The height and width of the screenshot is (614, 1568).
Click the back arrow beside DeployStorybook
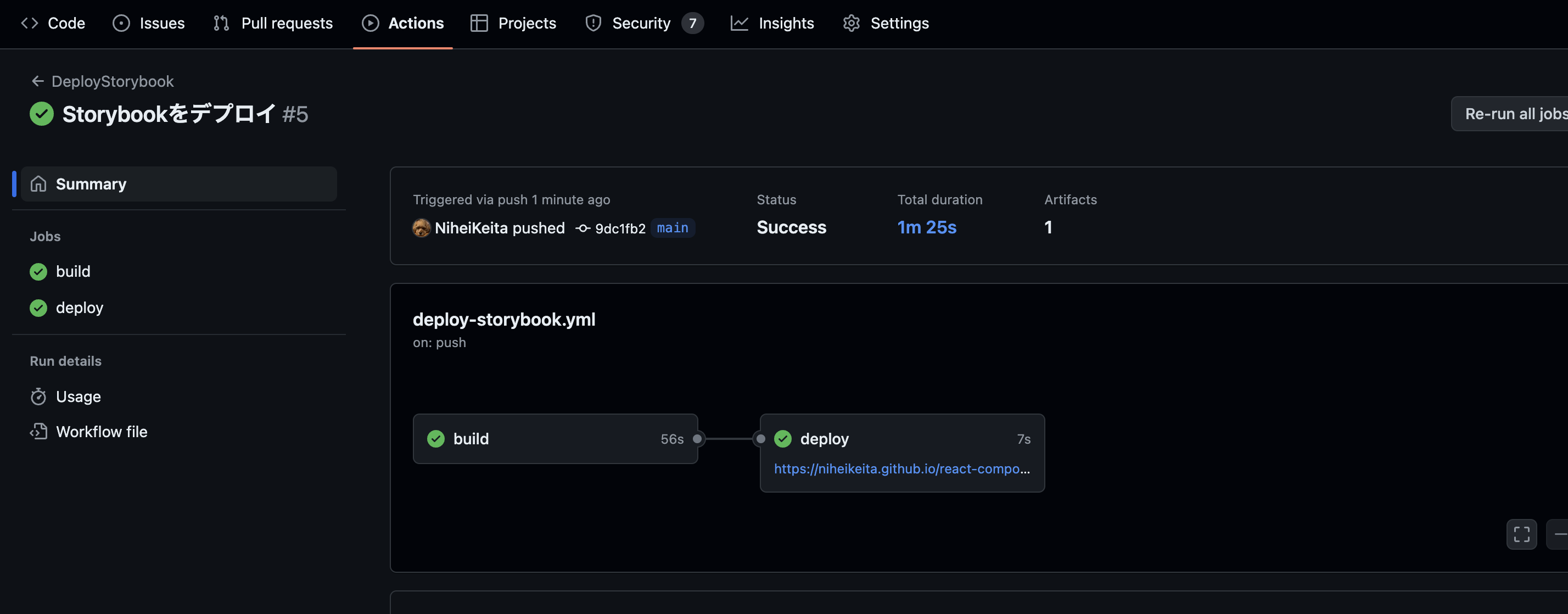click(x=38, y=81)
